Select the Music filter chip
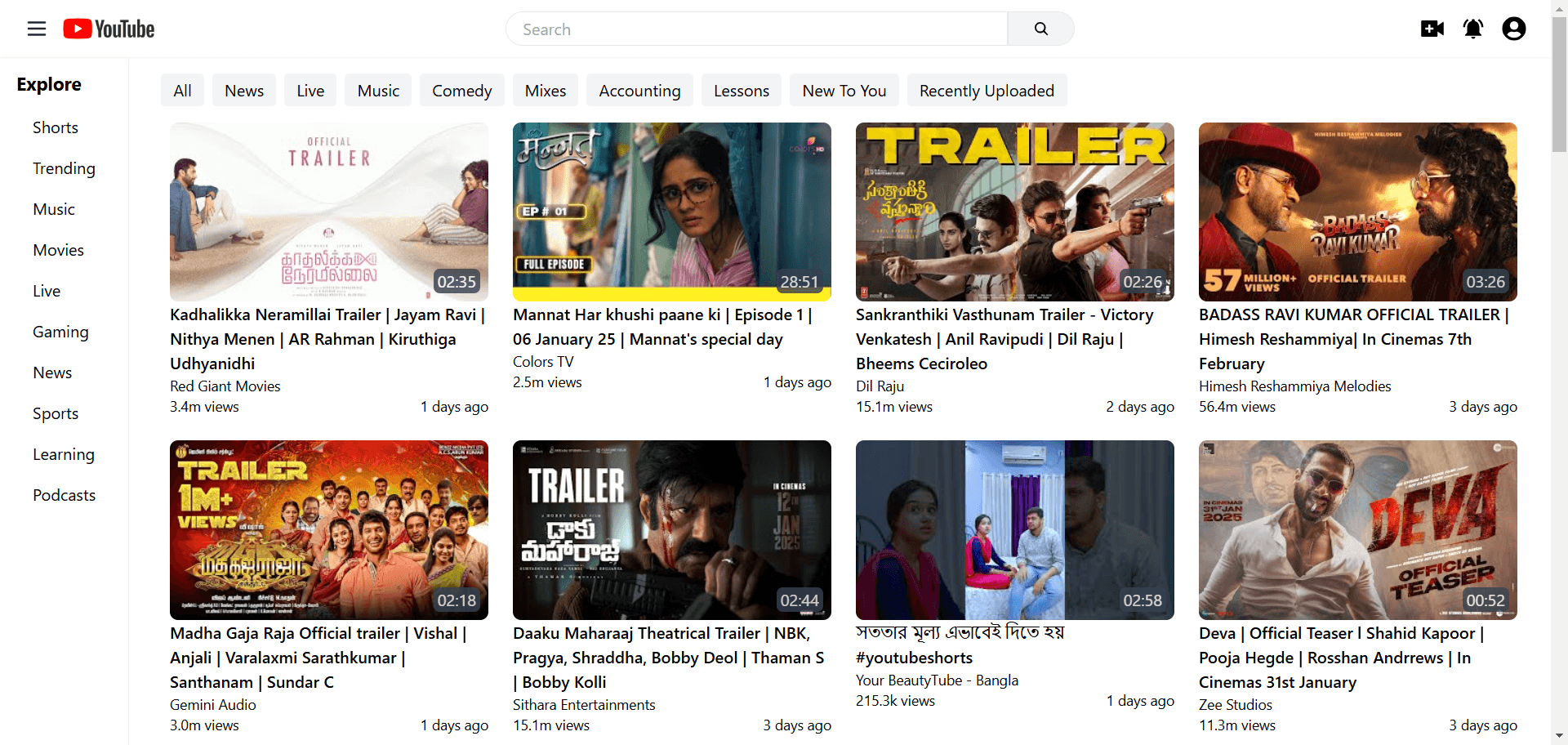Viewport: 1568px width, 745px height. [x=378, y=91]
